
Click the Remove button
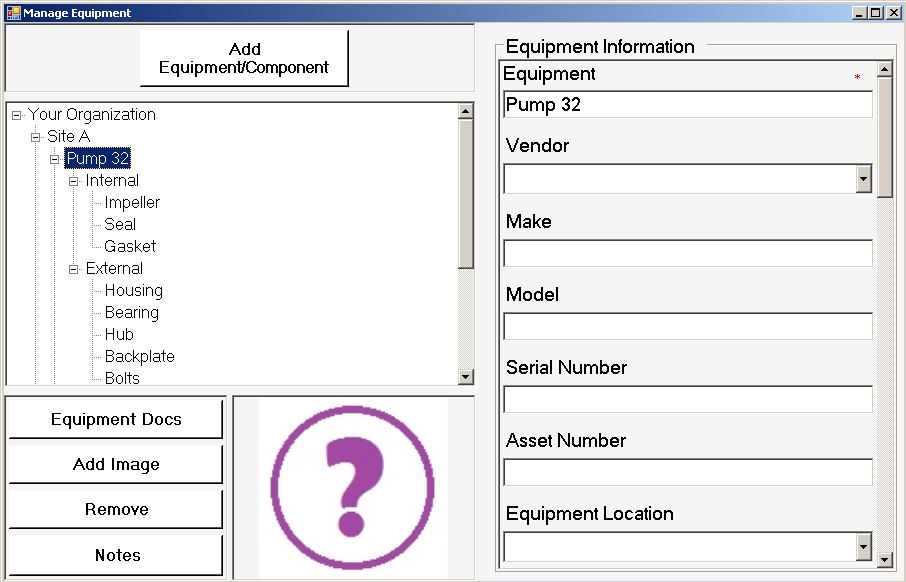pos(116,510)
